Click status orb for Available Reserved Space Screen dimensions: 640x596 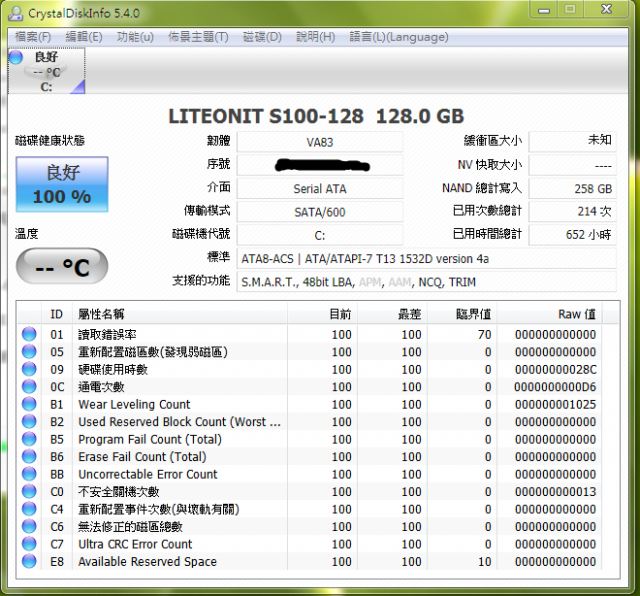point(29,562)
